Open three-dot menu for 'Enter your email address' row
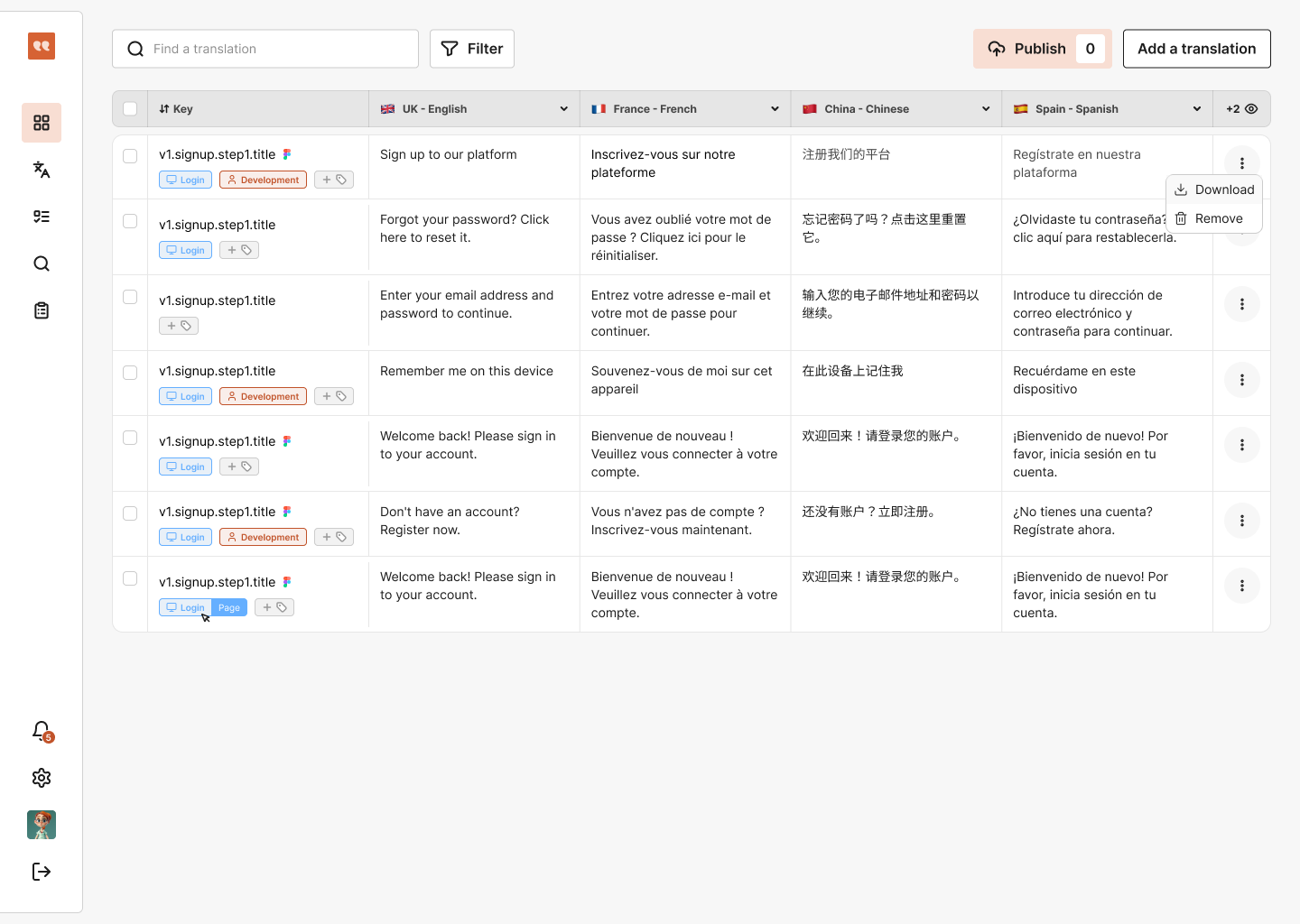The width and height of the screenshot is (1300, 924). point(1242,304)
